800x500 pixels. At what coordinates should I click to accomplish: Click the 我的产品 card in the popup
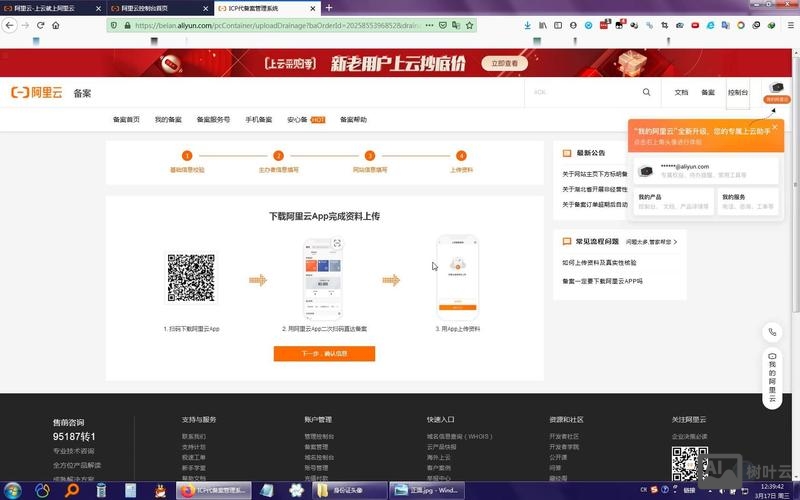pos(673,202)
